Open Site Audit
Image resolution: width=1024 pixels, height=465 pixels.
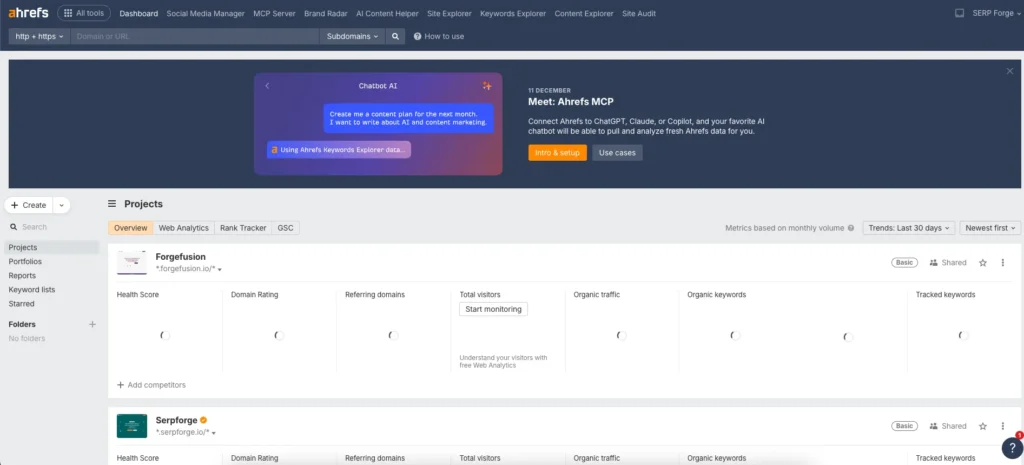[x=639, y=13]
